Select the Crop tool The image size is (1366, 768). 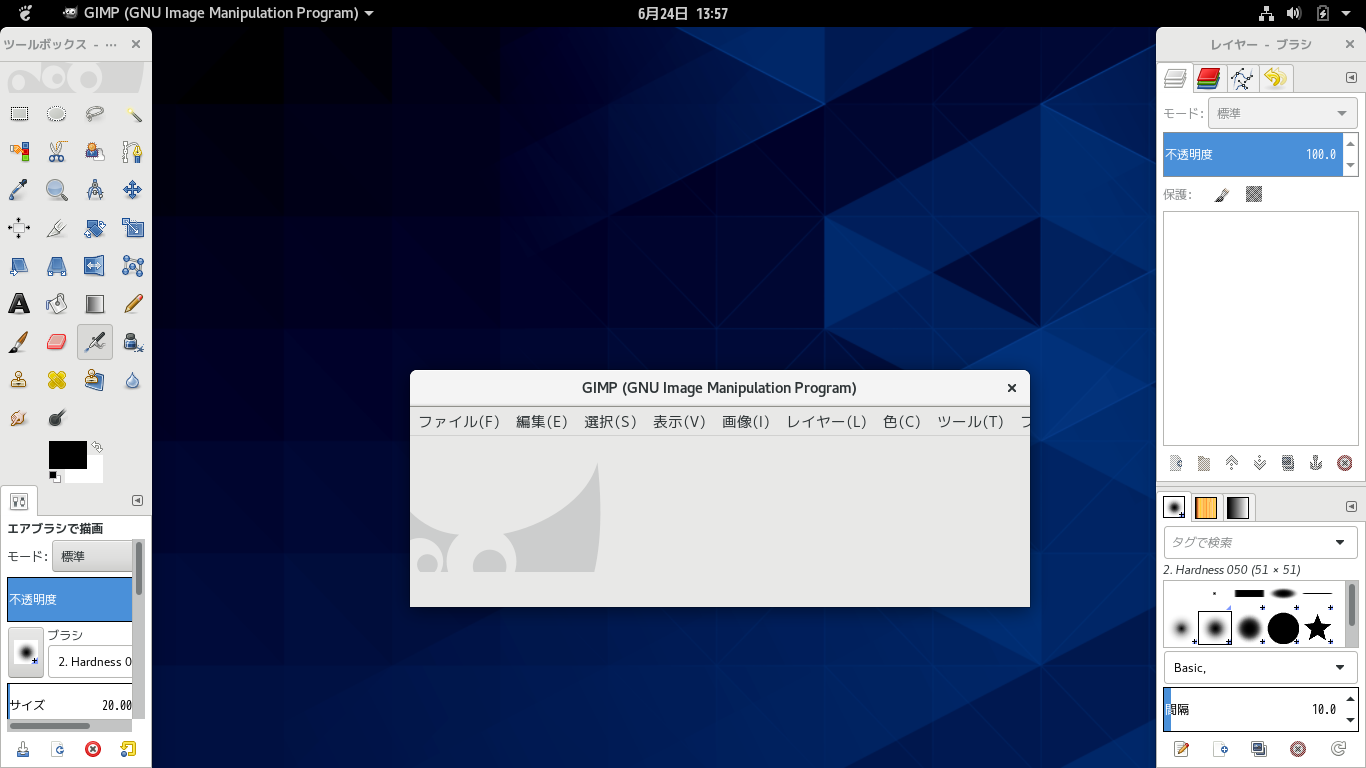pos(57,228)
